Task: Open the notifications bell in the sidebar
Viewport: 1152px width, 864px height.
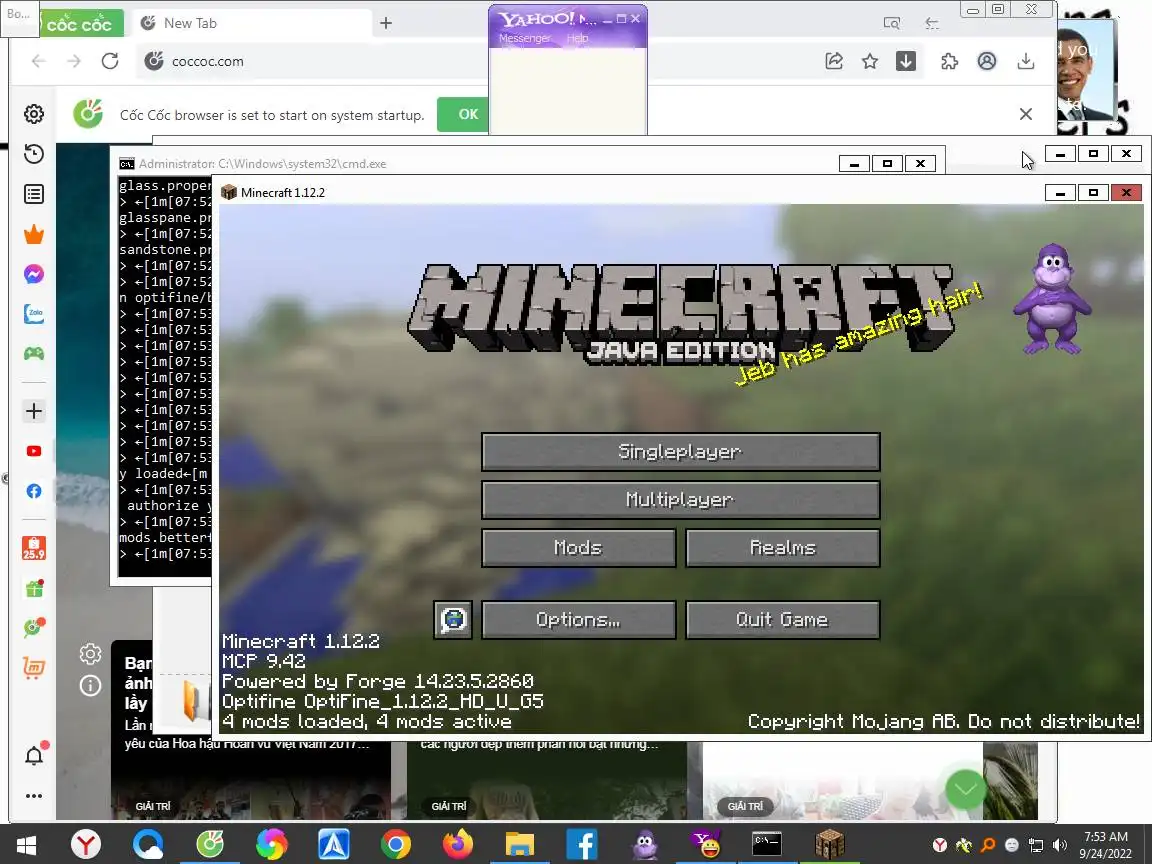Action: 34,755
